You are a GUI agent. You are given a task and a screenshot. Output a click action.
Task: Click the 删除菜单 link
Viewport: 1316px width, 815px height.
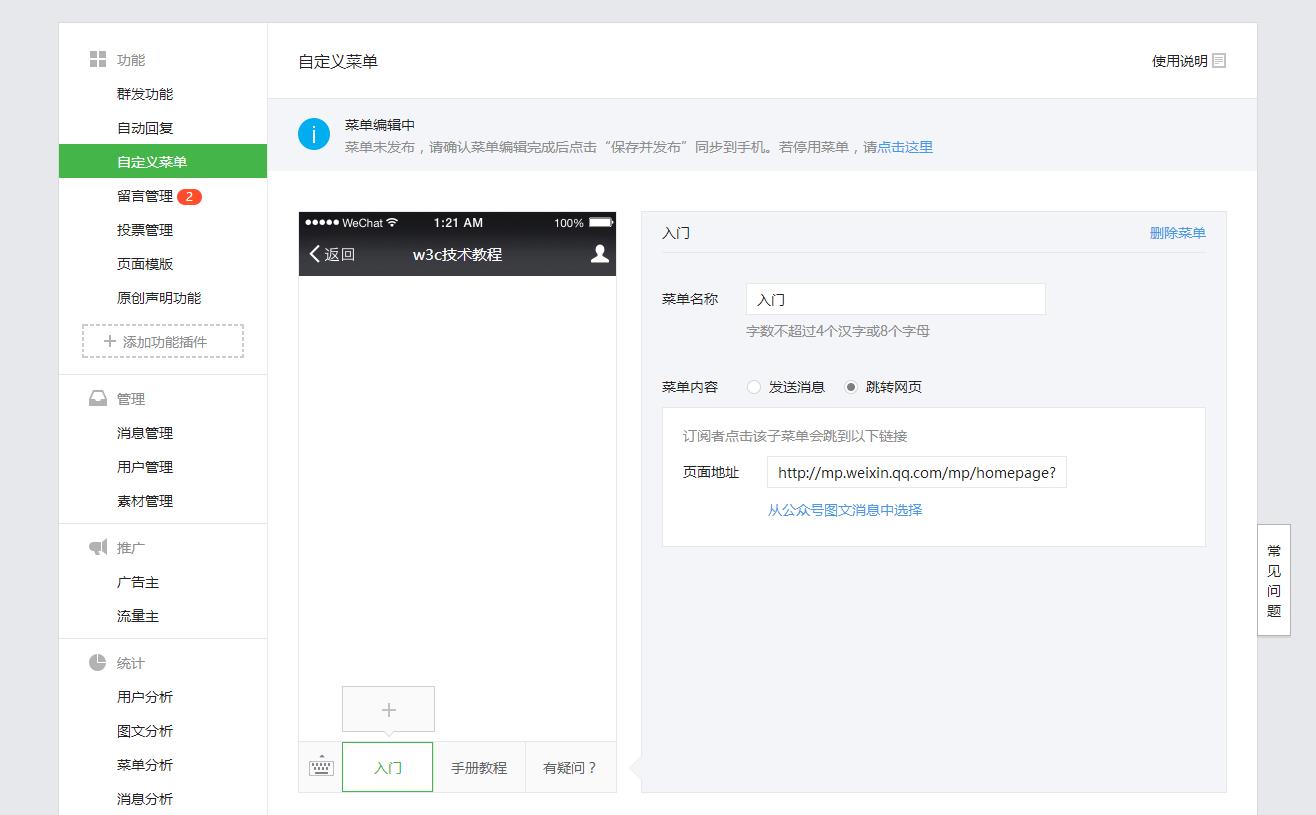coord(1178,231)
